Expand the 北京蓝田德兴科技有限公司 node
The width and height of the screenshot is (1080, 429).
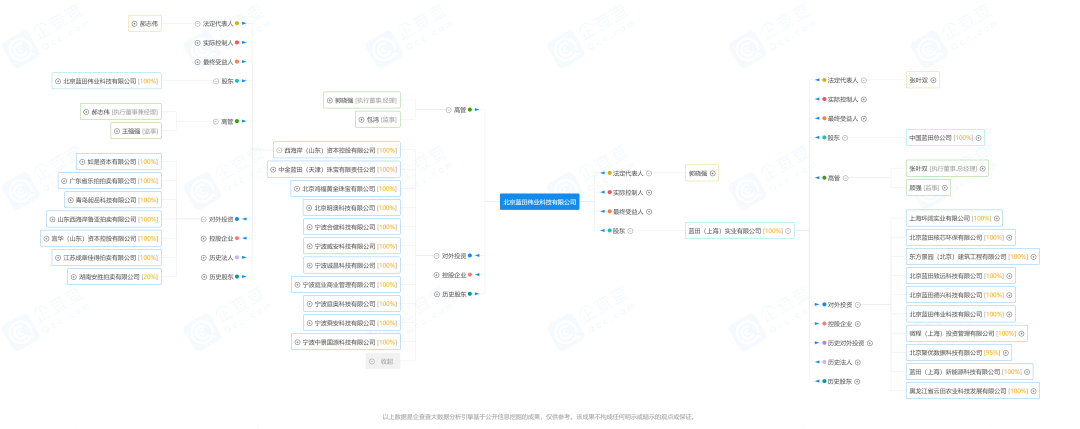(1009, 295)
